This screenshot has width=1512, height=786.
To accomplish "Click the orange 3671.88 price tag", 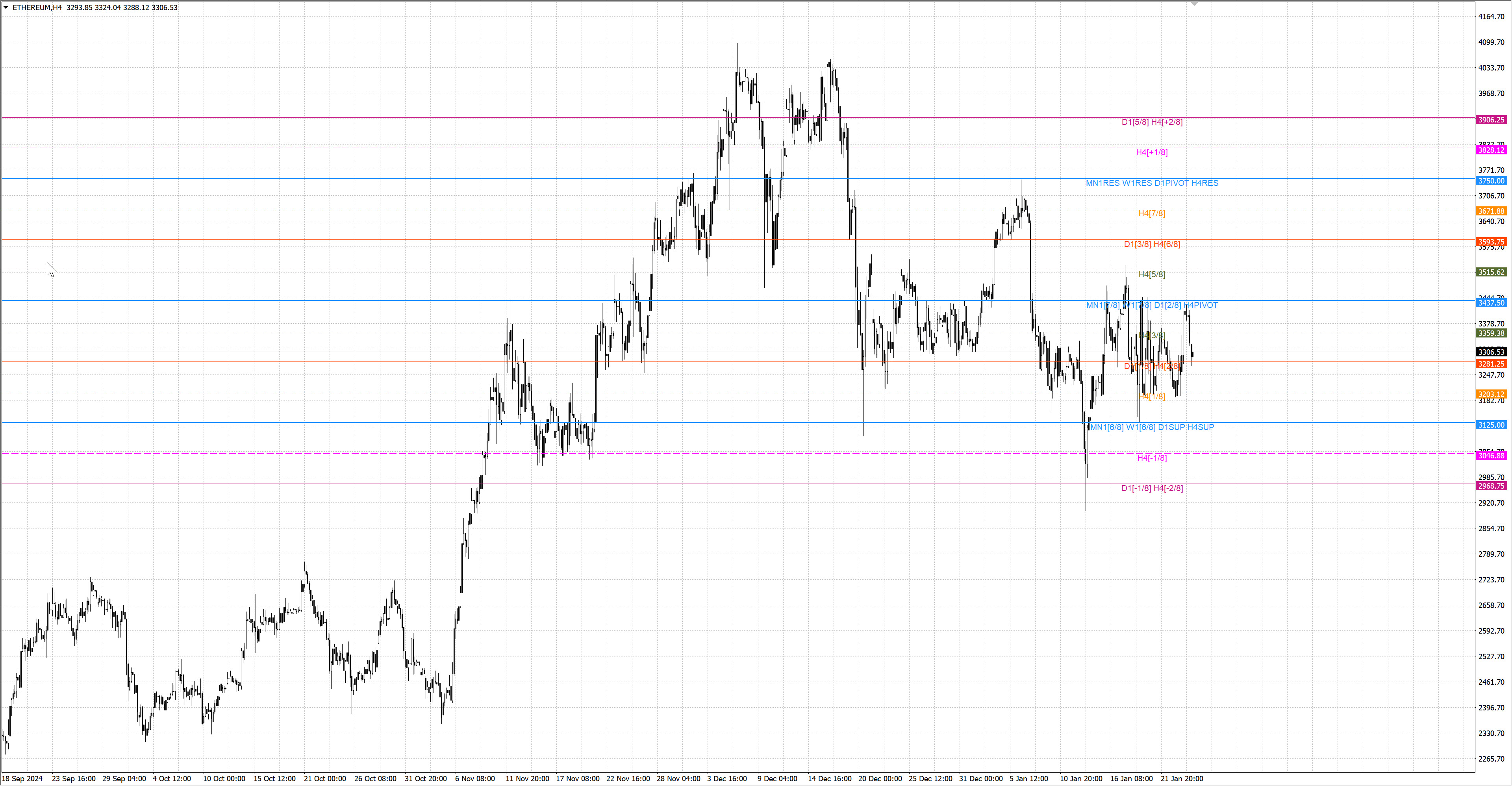I will point(1491,211).
